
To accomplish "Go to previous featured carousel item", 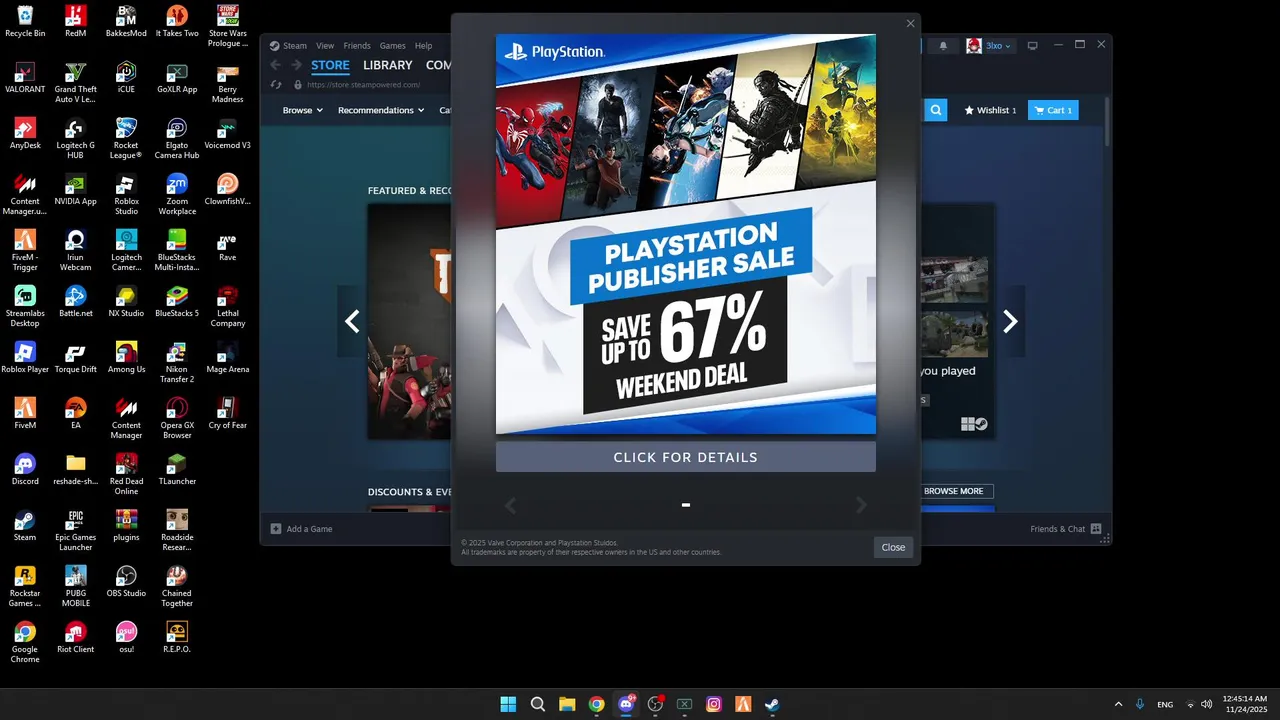I will [352, 321].
